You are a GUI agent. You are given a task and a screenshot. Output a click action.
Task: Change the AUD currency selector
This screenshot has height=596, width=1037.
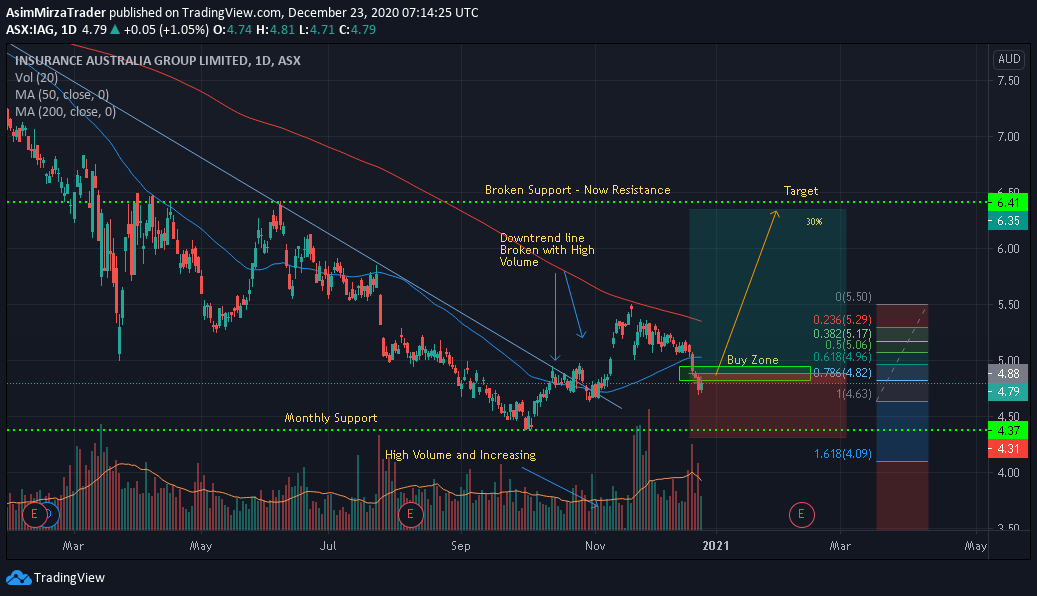pos(1009,59)
